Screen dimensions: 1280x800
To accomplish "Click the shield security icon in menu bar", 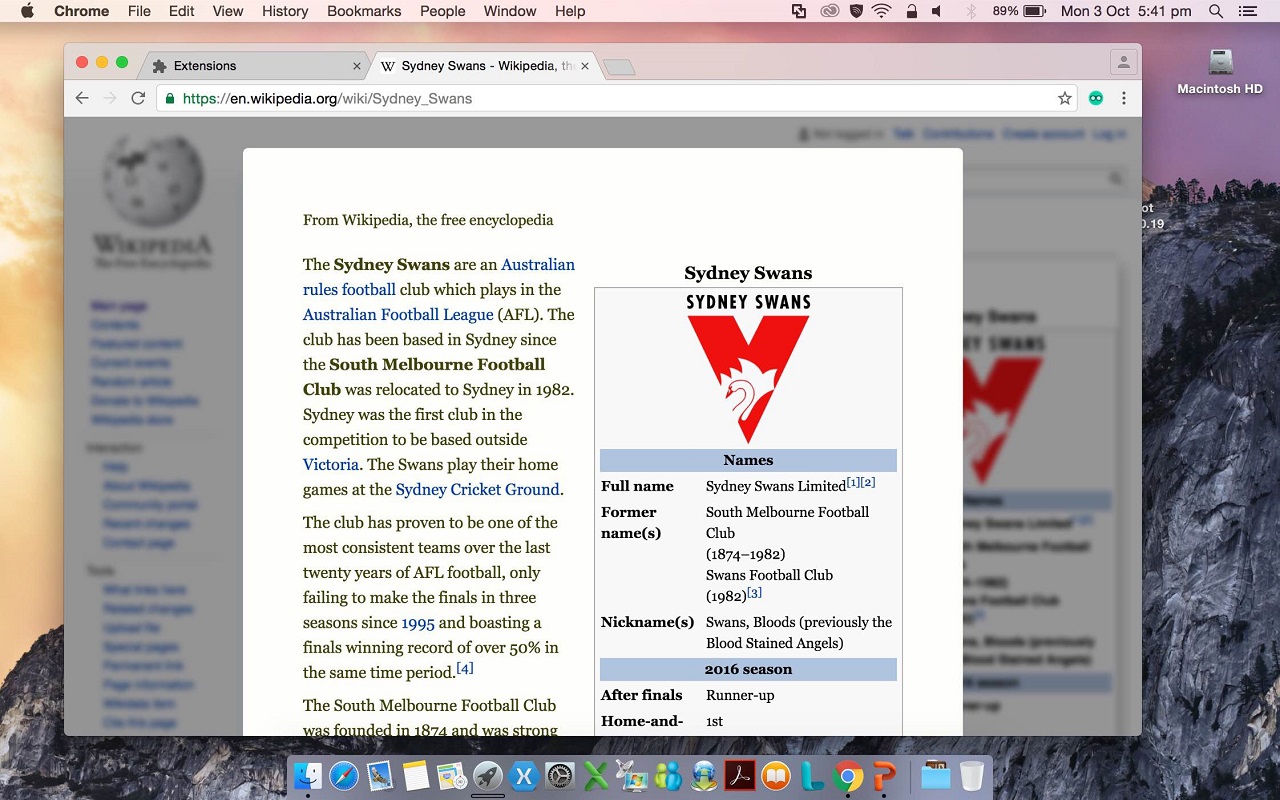I will (x=856, y=11).
